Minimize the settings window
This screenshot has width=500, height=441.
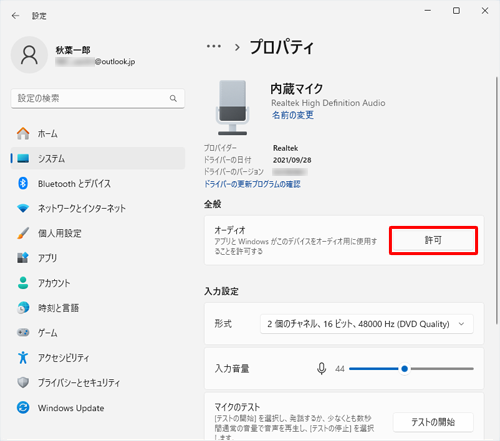pos(428,11)
